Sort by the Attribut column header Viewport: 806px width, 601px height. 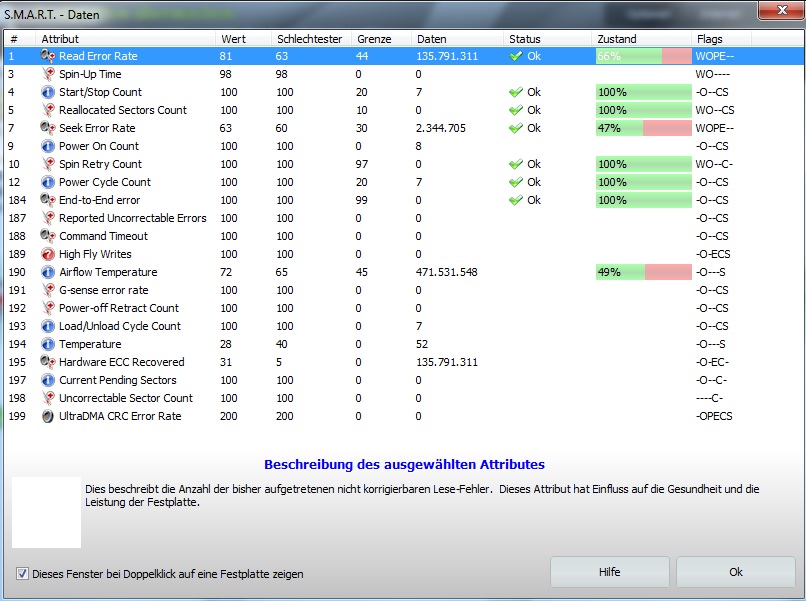(125, 39)
